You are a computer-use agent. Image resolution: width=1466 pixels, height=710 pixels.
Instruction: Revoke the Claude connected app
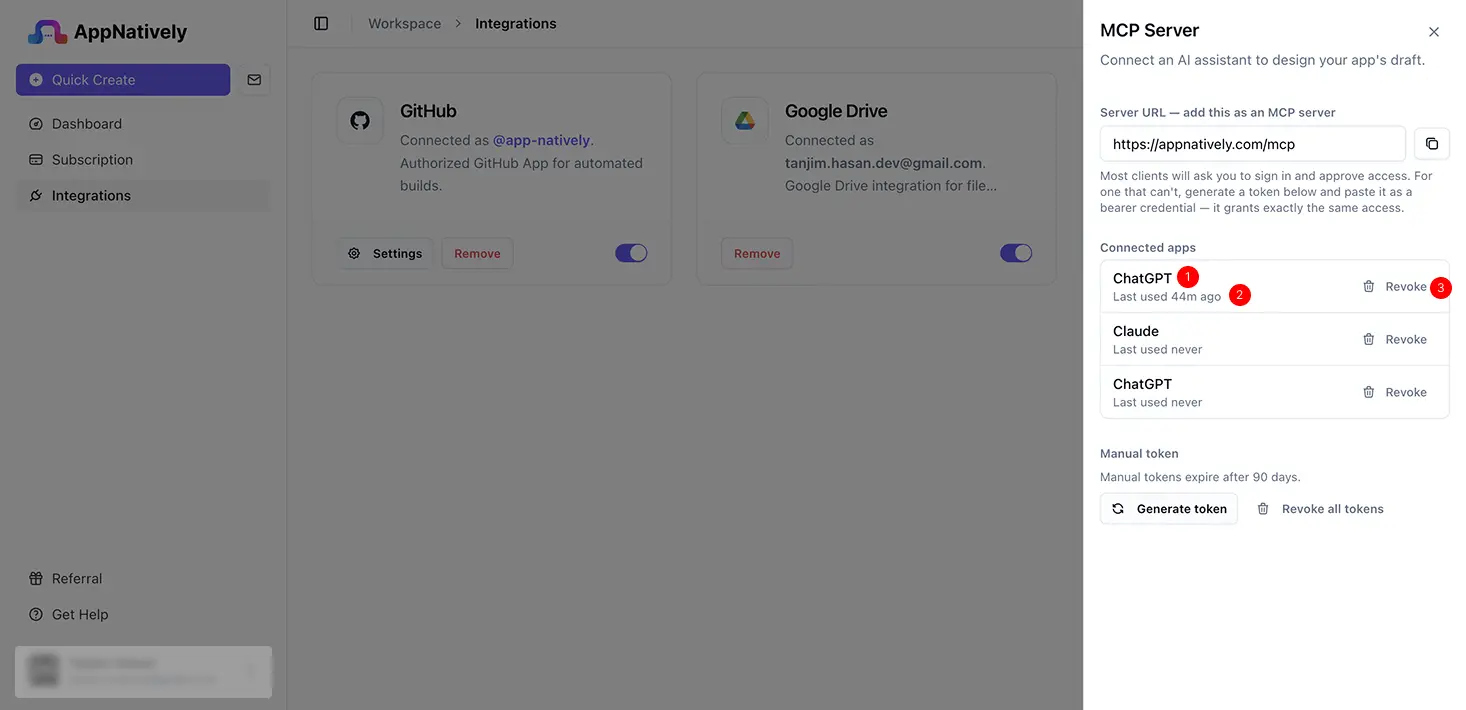click(x=1395, y=340)
